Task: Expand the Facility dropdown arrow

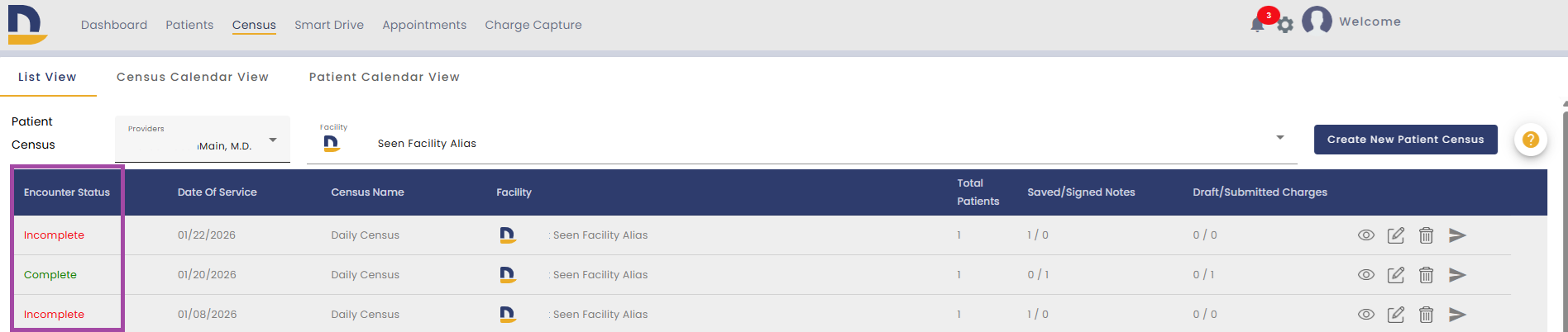Action: point(1280,138)
